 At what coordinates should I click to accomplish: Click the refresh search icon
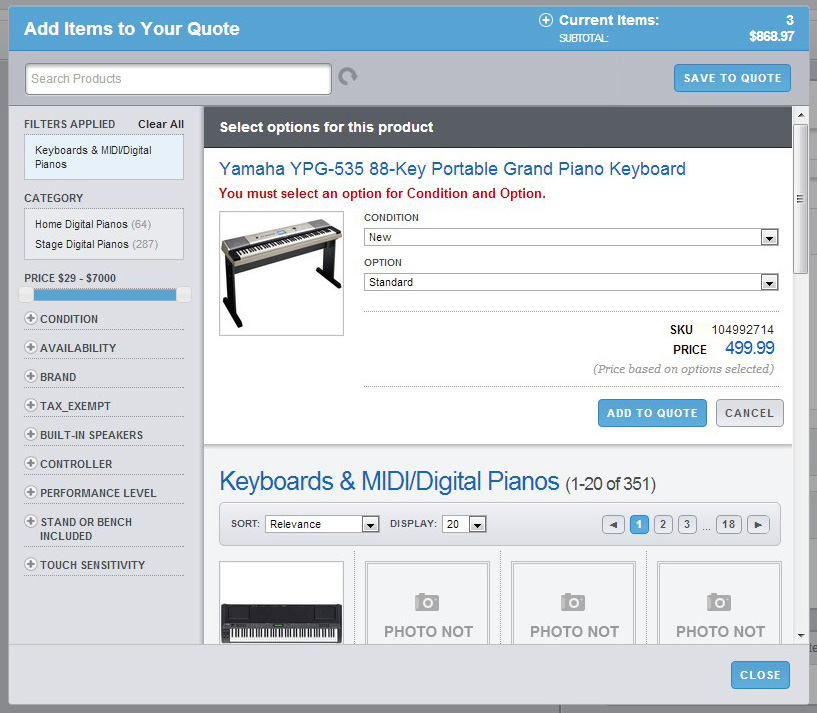point(348,77)
